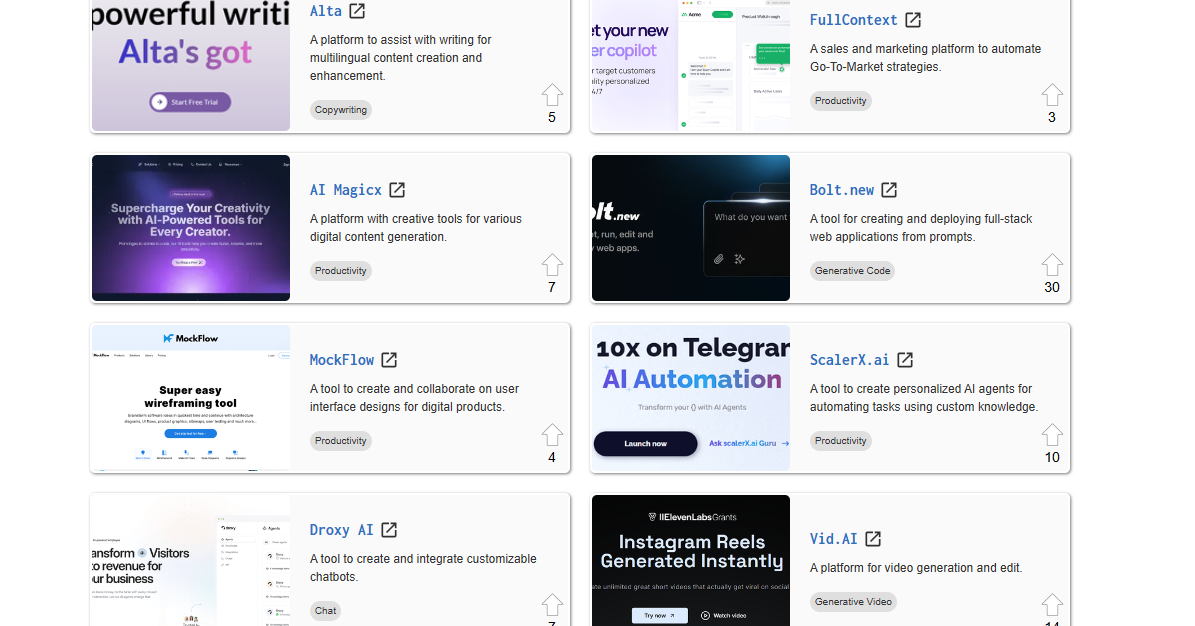This screenshot has width=1195, height=626.
Task: Open the AI Magicx title link
Action: (x=345, y=190)
